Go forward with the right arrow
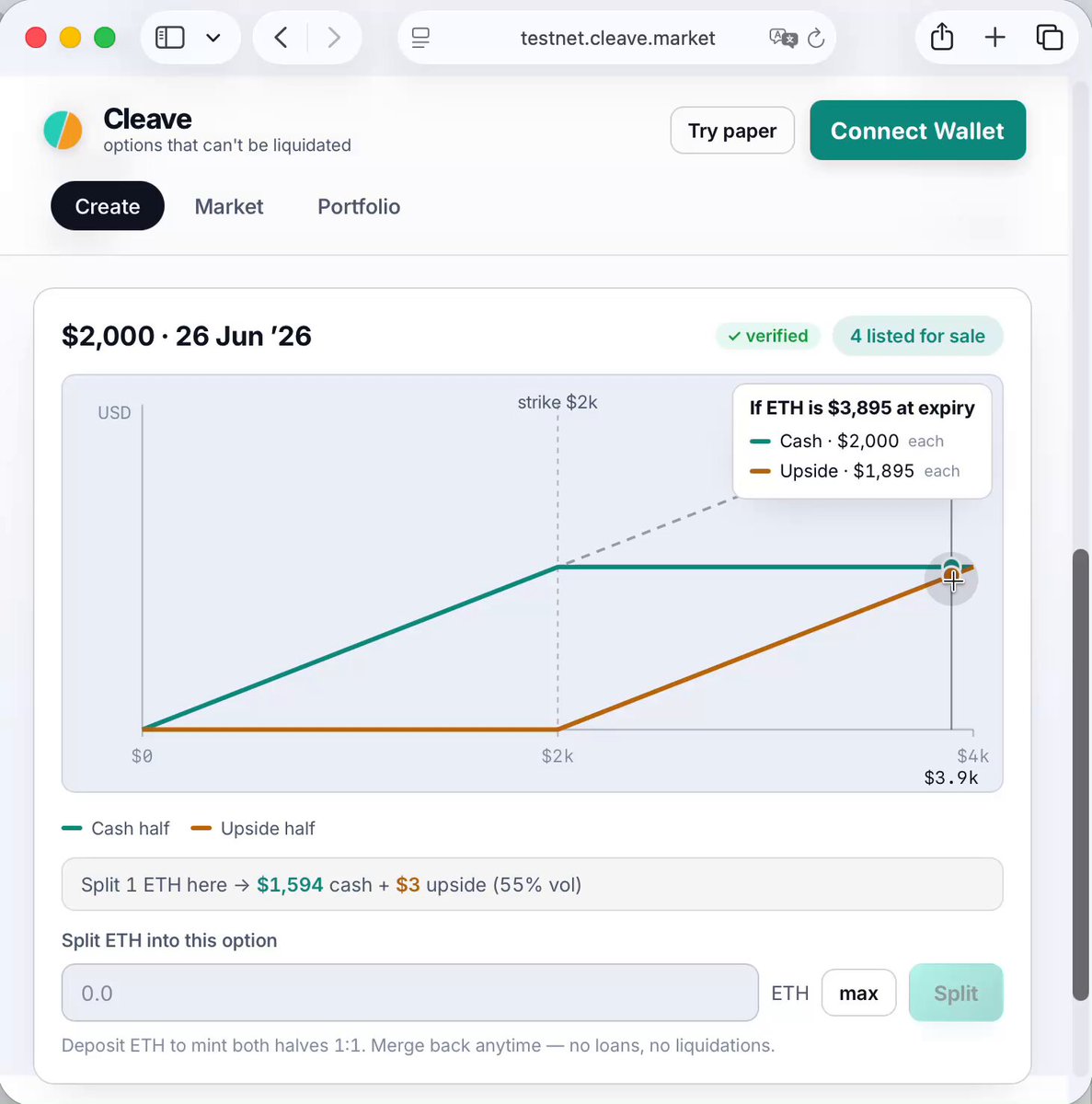The height and width of the screenshot is (1104, 1092). coord(334,38)
